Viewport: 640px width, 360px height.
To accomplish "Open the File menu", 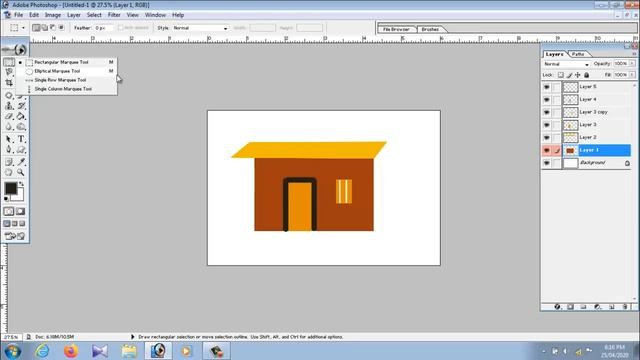I will [x=18, y=15].
